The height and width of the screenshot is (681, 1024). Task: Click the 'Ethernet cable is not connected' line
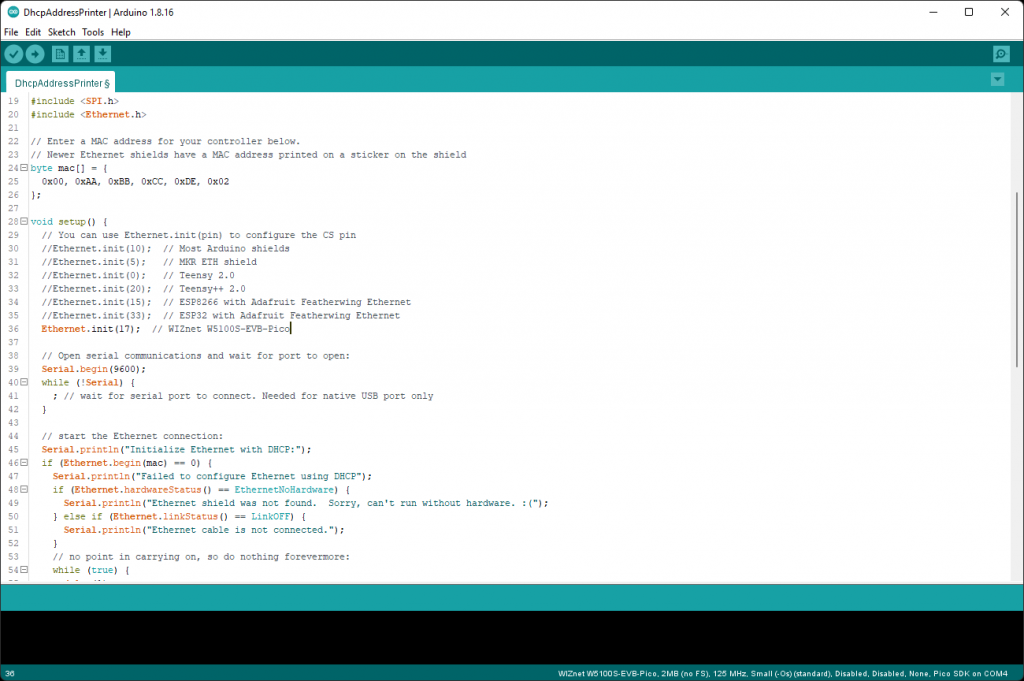point(204,530)
